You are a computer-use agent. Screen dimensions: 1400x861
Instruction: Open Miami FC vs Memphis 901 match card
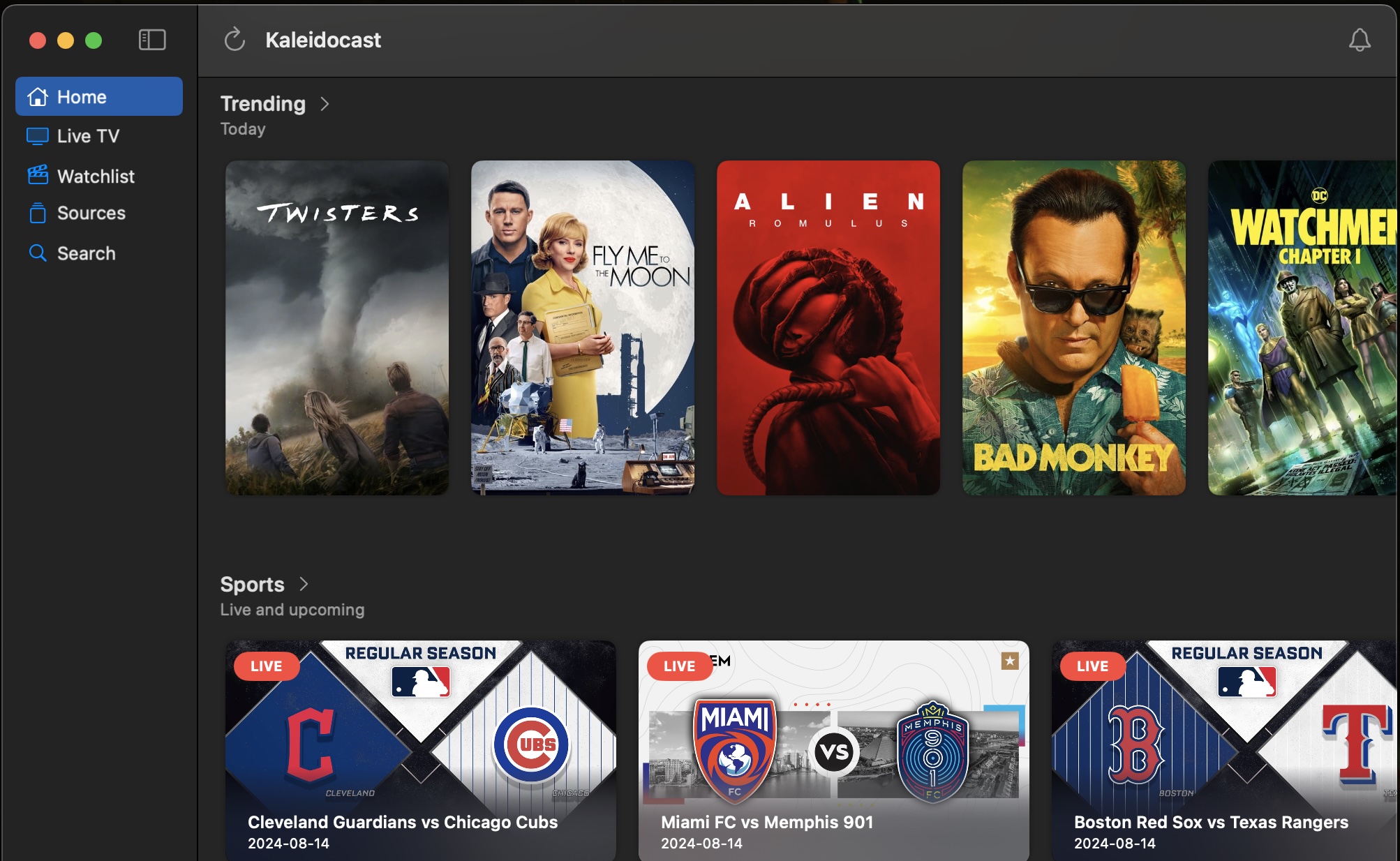pyautogui.click(x=834, y=750)
